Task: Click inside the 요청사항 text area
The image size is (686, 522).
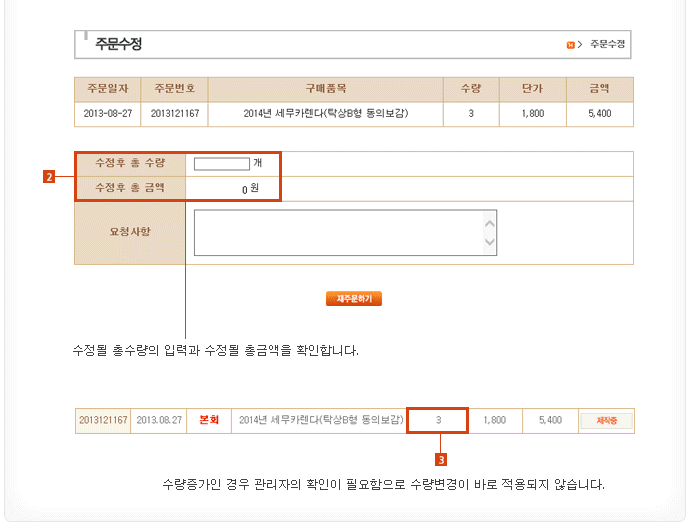Action: [x=337, y=232]
